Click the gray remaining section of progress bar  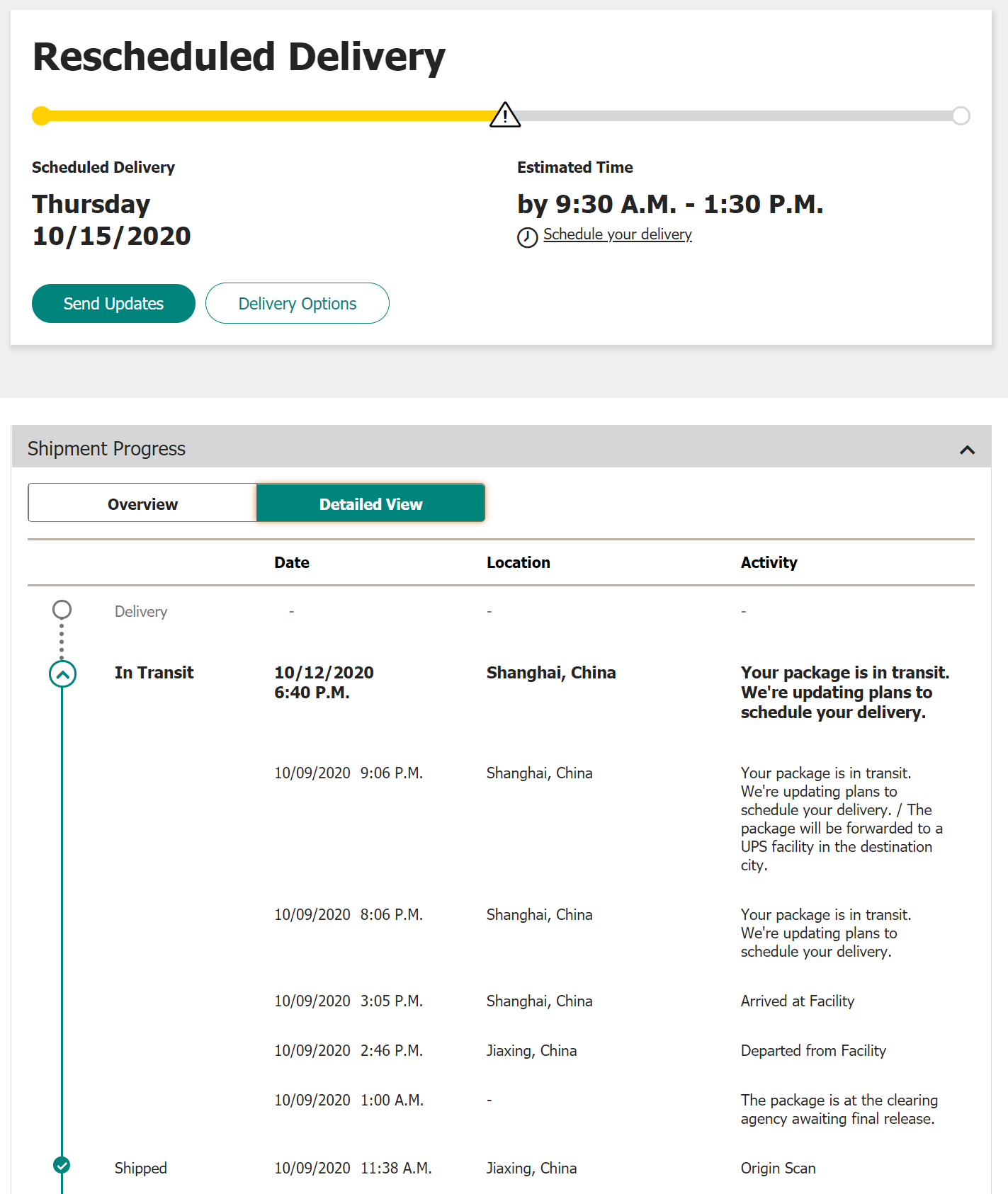pos(737,115)
